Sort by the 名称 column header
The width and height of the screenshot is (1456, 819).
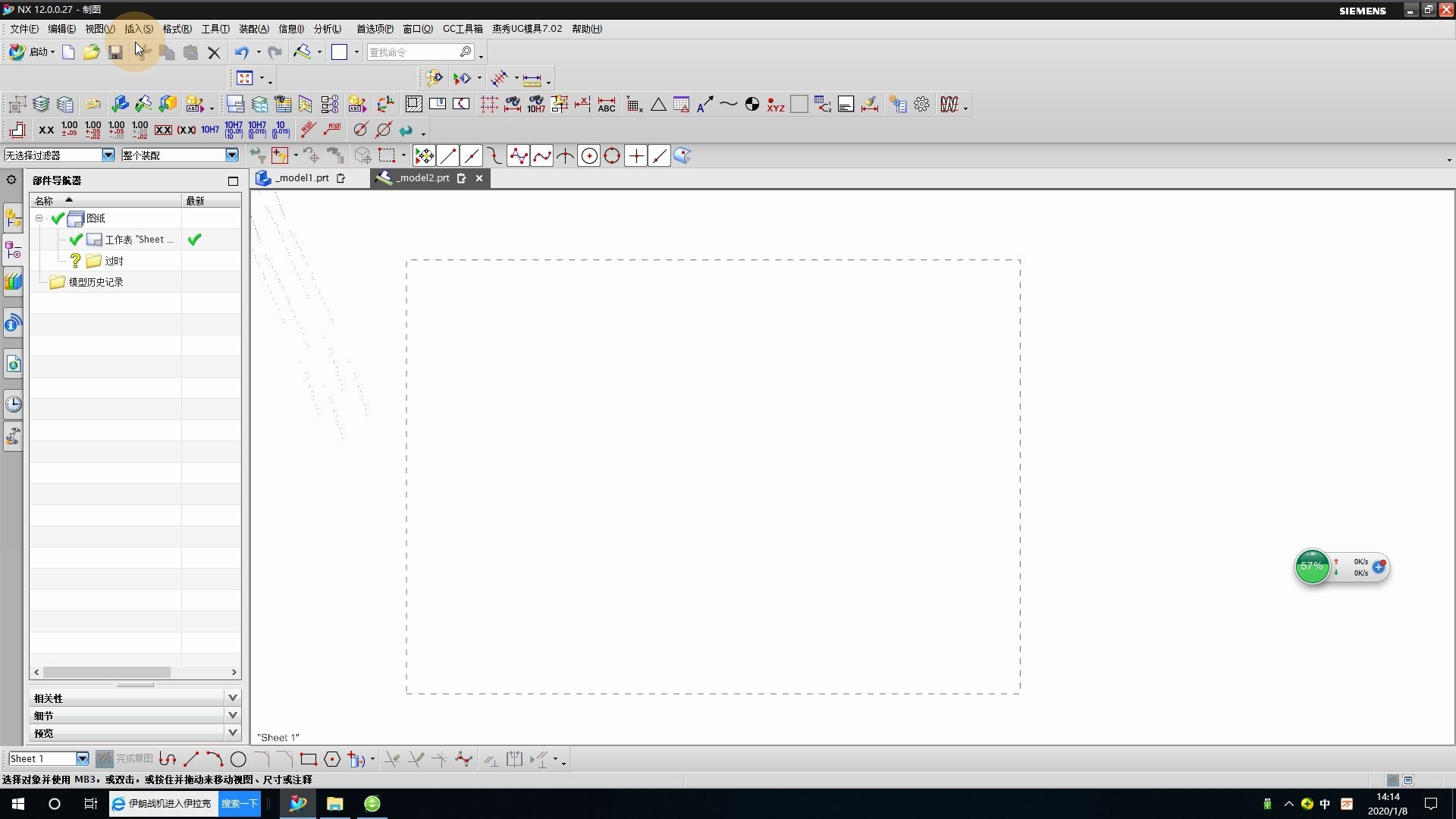105,201
